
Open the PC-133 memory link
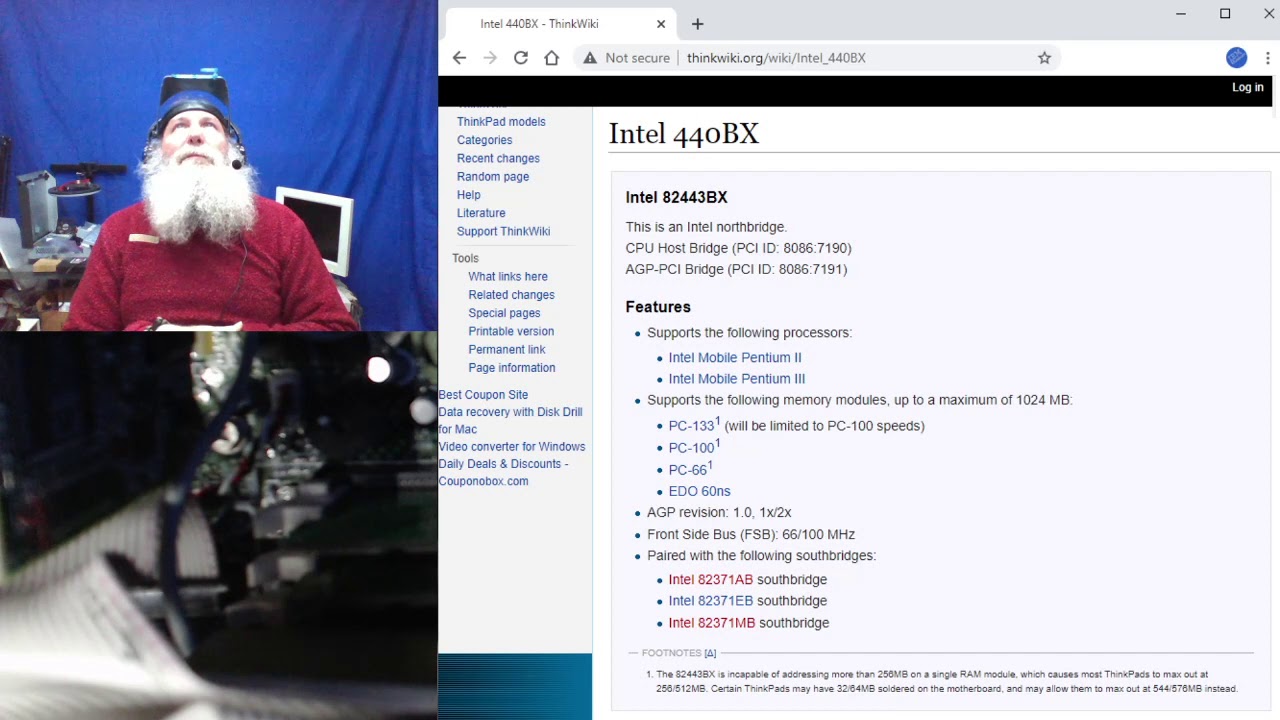[x=691, y=426]
